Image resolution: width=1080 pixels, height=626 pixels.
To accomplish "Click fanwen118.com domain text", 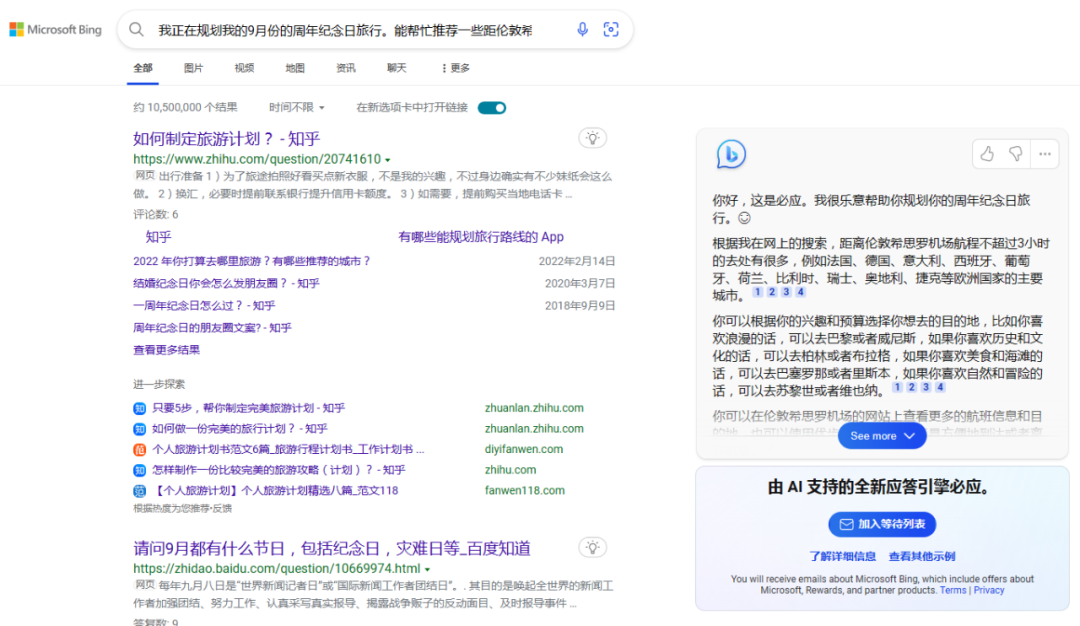I will pos(524,491).
